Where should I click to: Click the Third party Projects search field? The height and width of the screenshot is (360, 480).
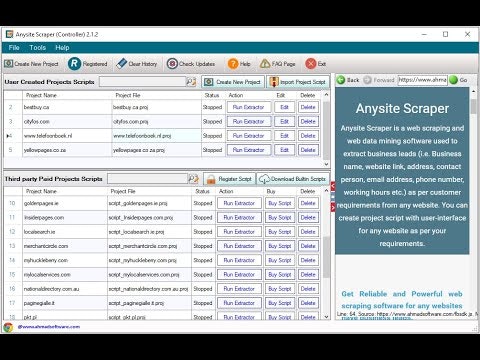148,179
